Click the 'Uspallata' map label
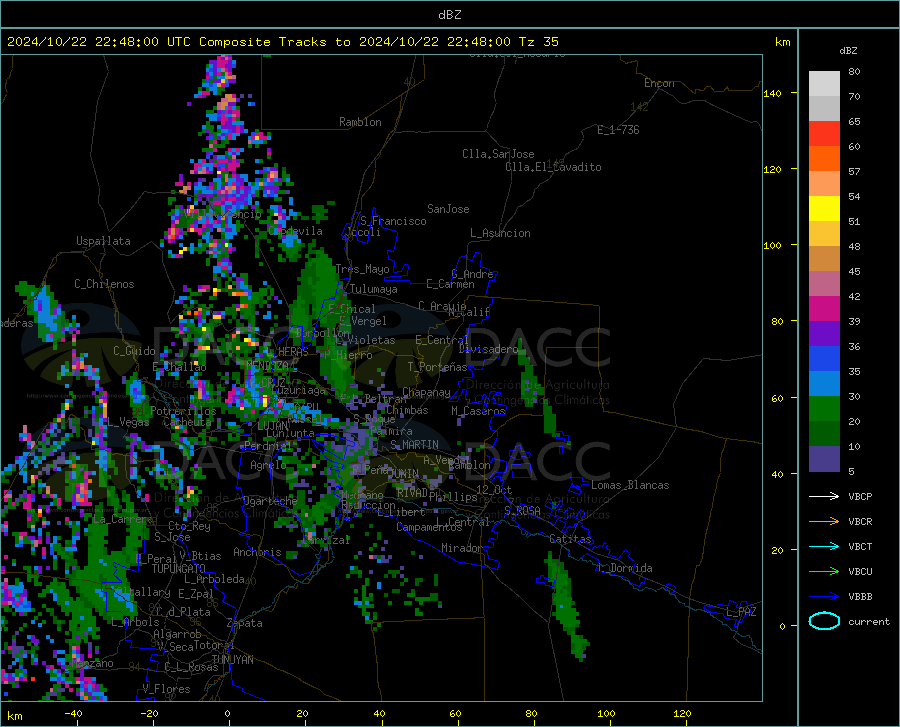Screen dimensions: 900x727 click(x=103, y=241)
